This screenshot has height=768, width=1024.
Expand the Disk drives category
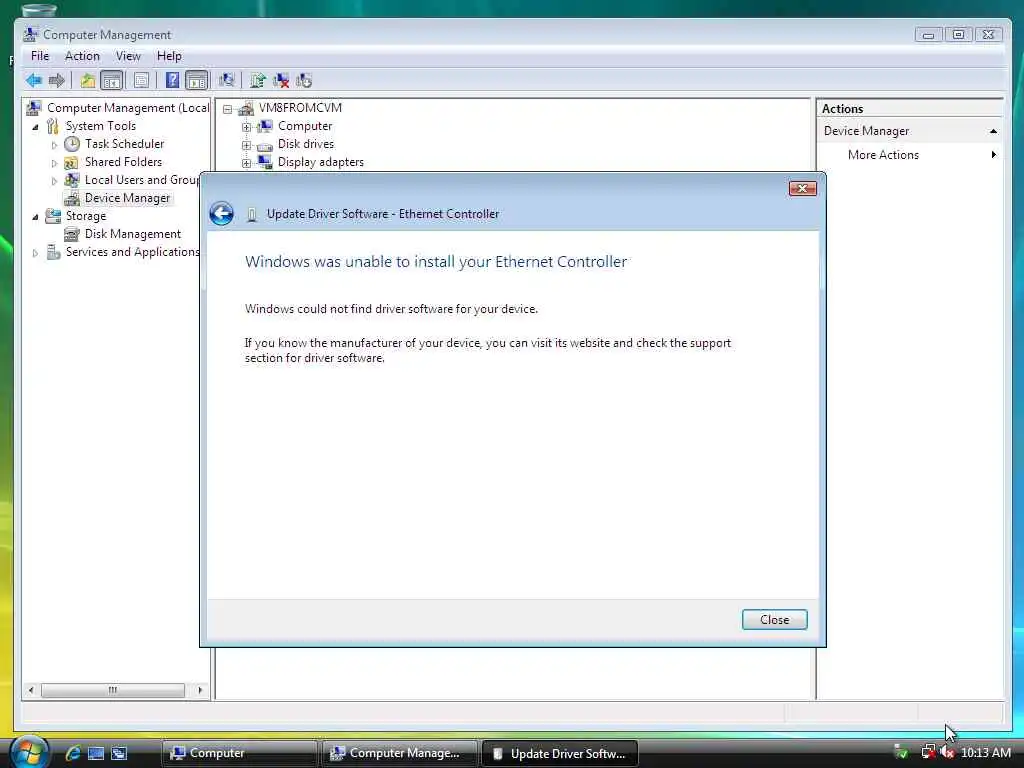point(246,145)
